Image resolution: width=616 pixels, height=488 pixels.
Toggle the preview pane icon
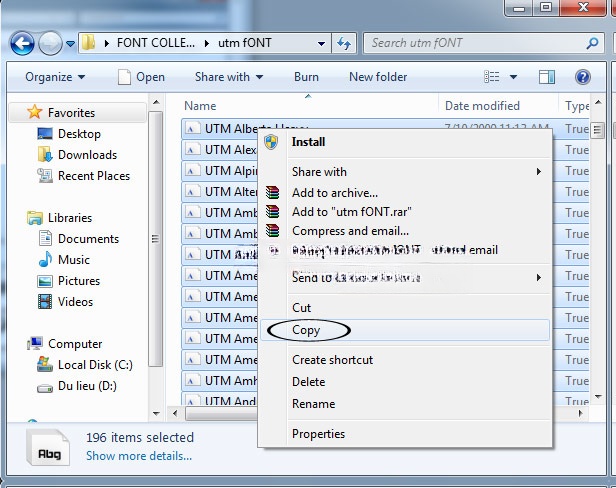coord(546,77)
